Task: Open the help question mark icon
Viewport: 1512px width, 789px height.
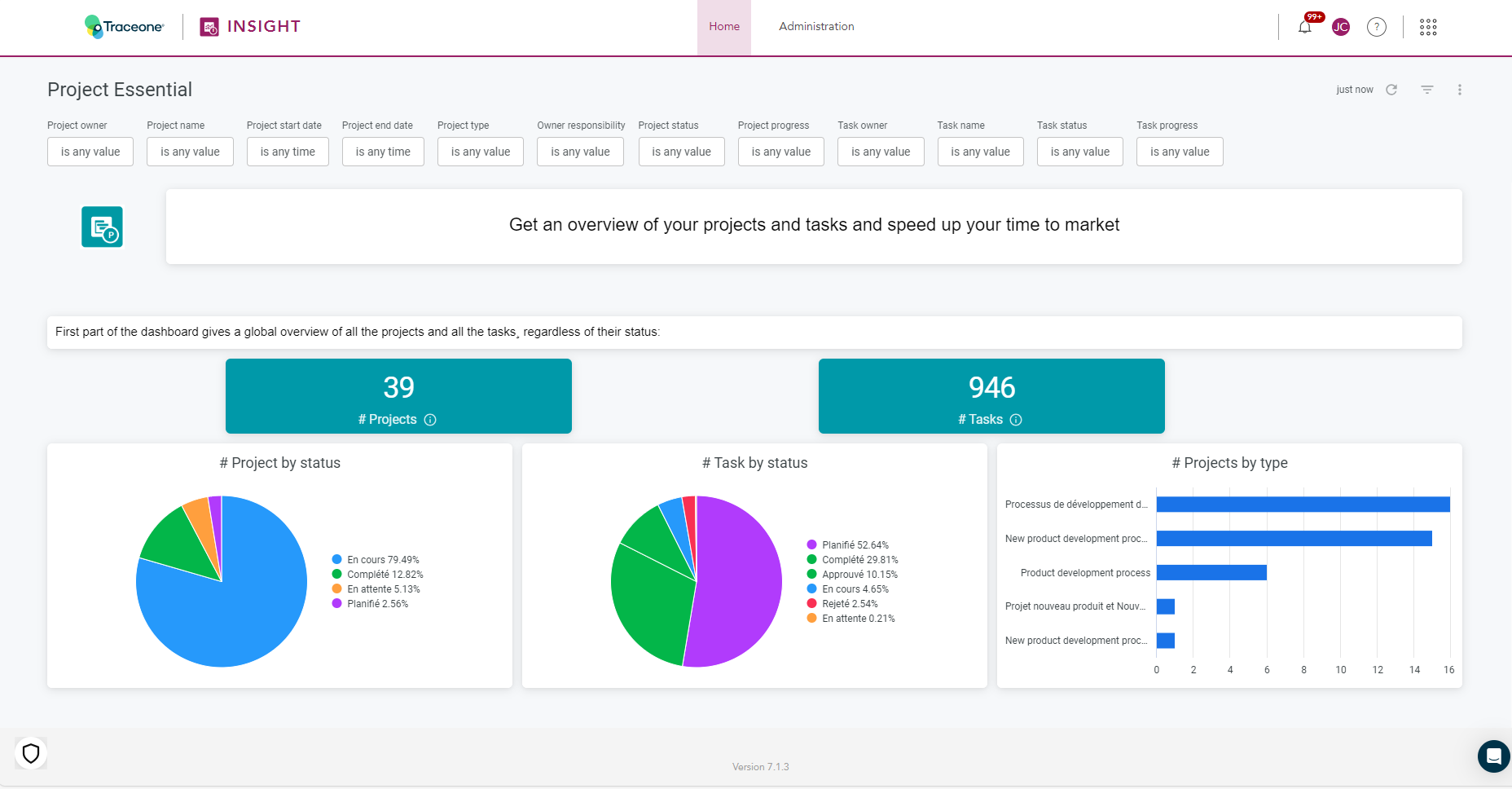Action: point(1378,27)
